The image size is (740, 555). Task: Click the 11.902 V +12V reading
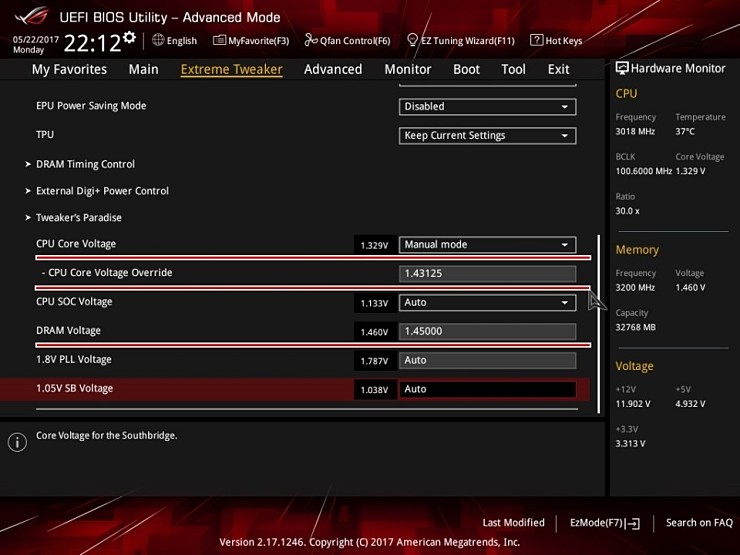633,404
